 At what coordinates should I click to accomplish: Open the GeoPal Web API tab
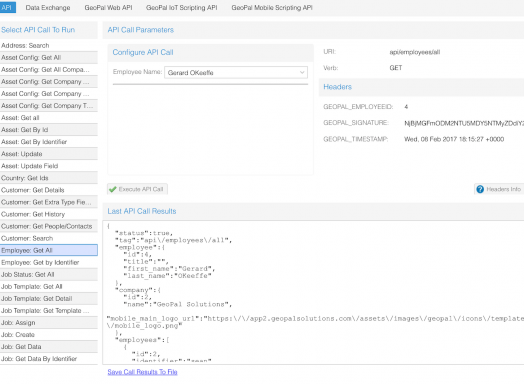(x=108, y=7)
